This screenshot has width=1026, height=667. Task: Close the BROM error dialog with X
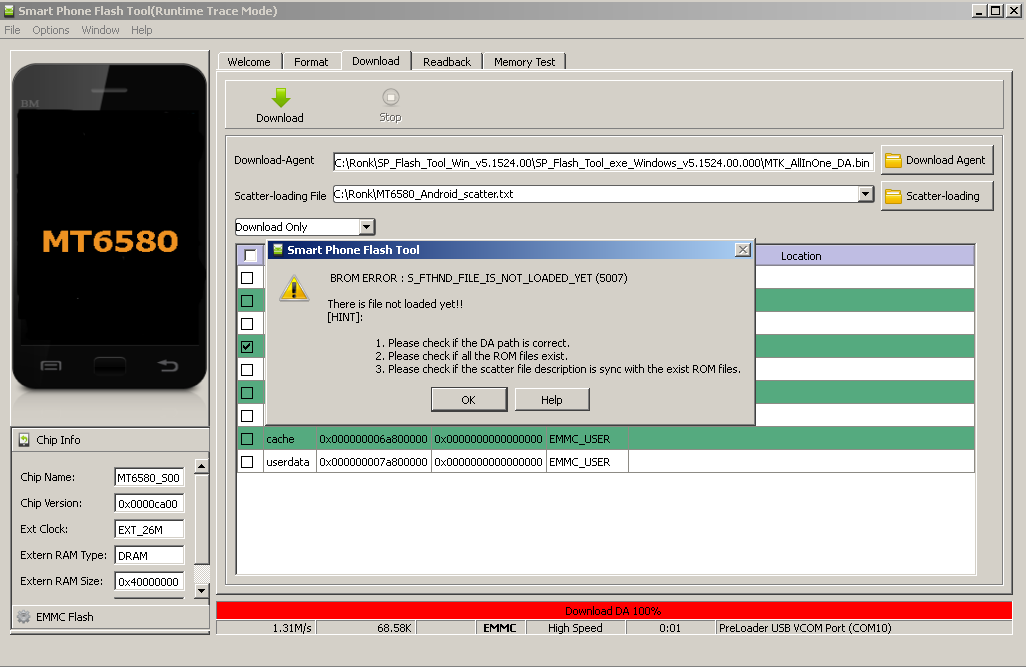click(x=742, y=250)
